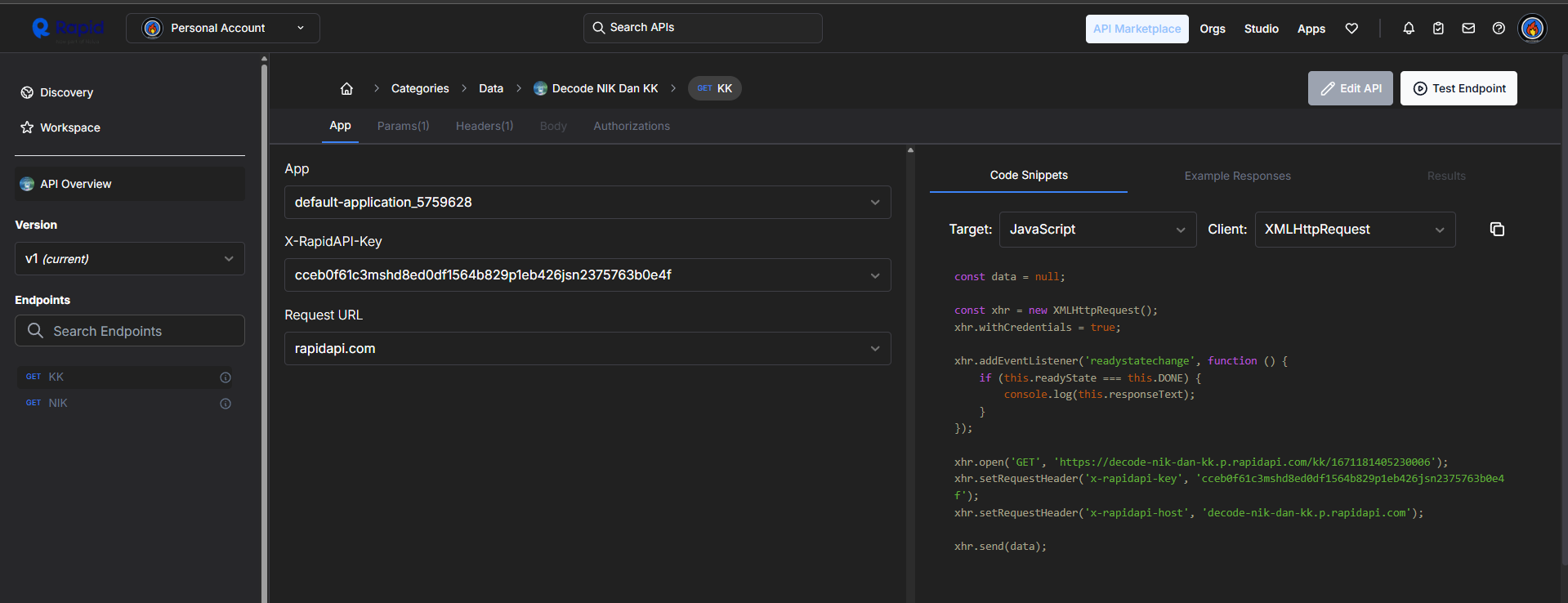This screenshot has height=603, width=1568.
Task: Show info for KK endpoint
Action: [x=226, y=377]
